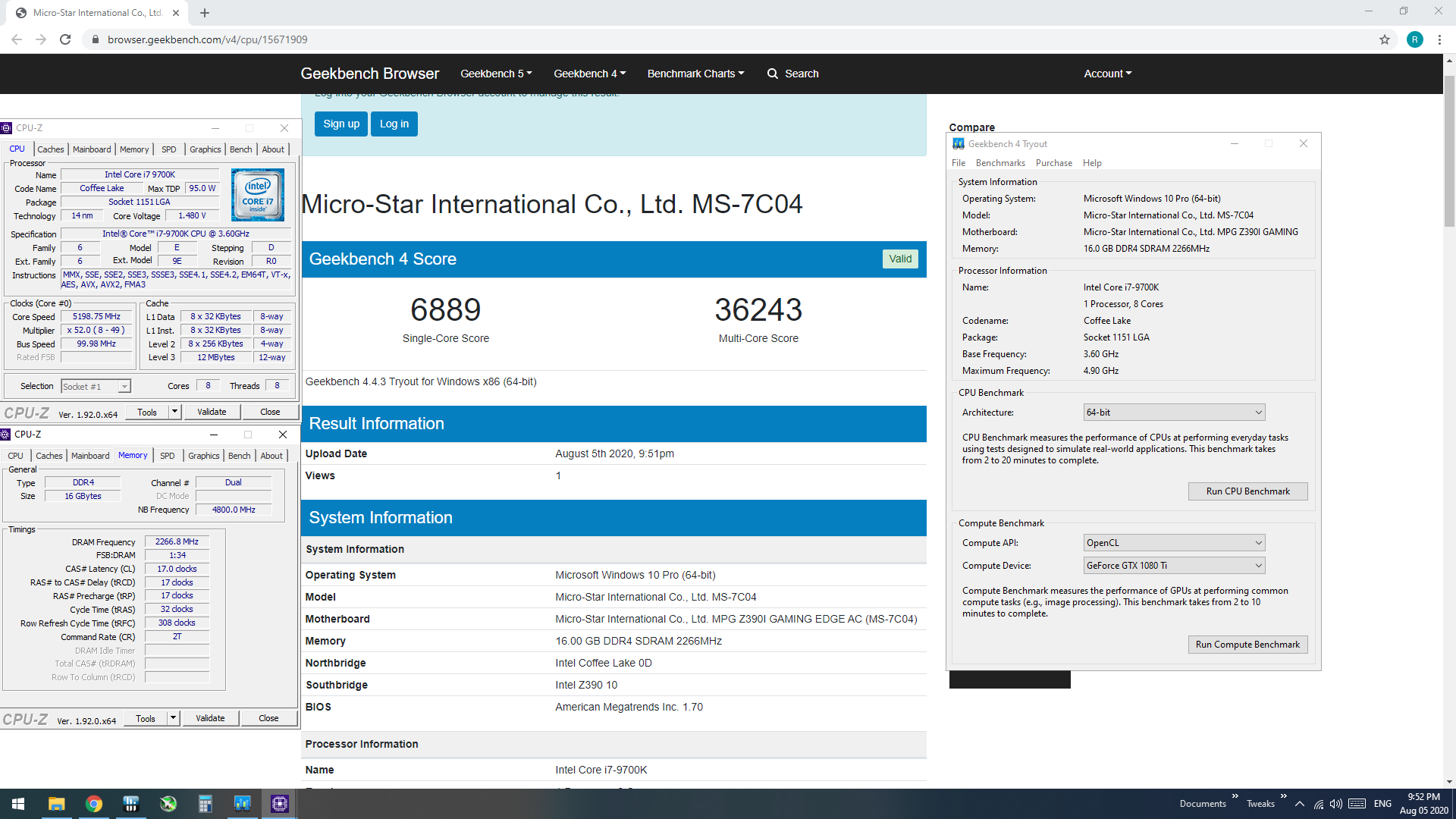Image resolution: width=1456 pixels, height=819 pixels.
Task: Expand the Compute API OpenCL combo box
Action: 1174,543
